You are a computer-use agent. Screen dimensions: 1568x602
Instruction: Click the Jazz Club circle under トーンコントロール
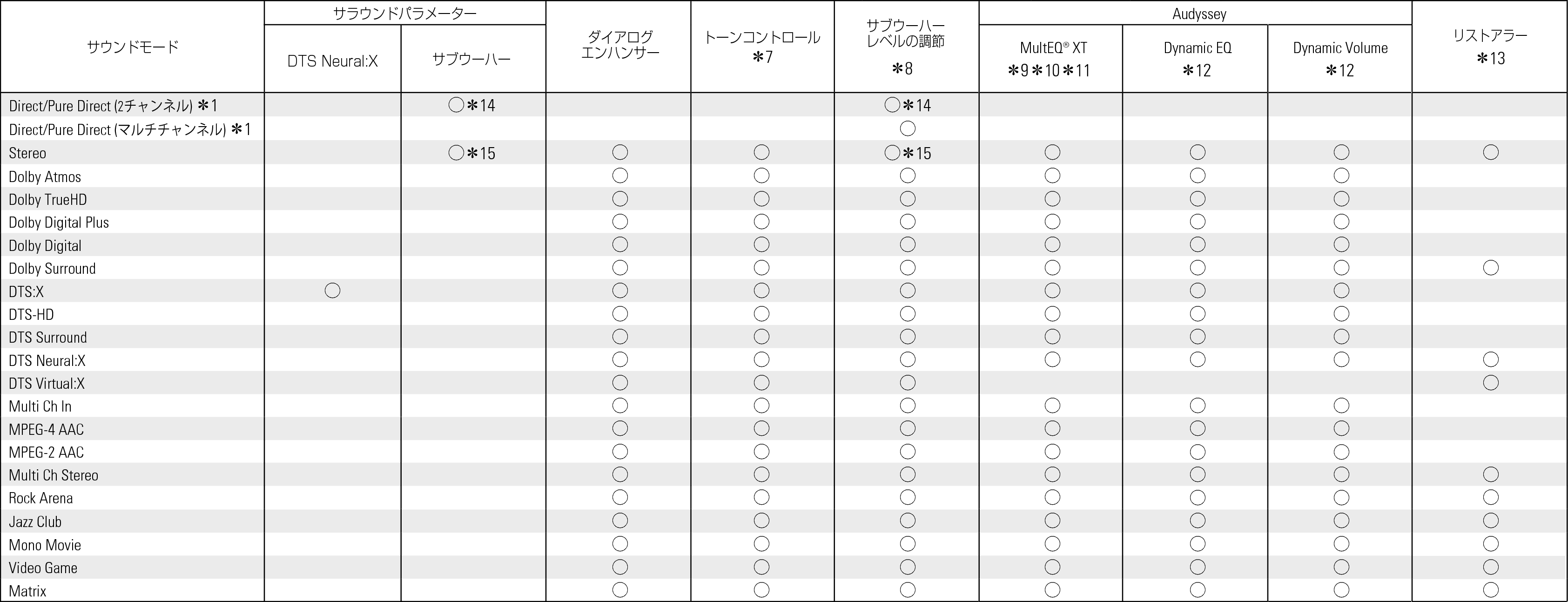click(x=761, y=521)
